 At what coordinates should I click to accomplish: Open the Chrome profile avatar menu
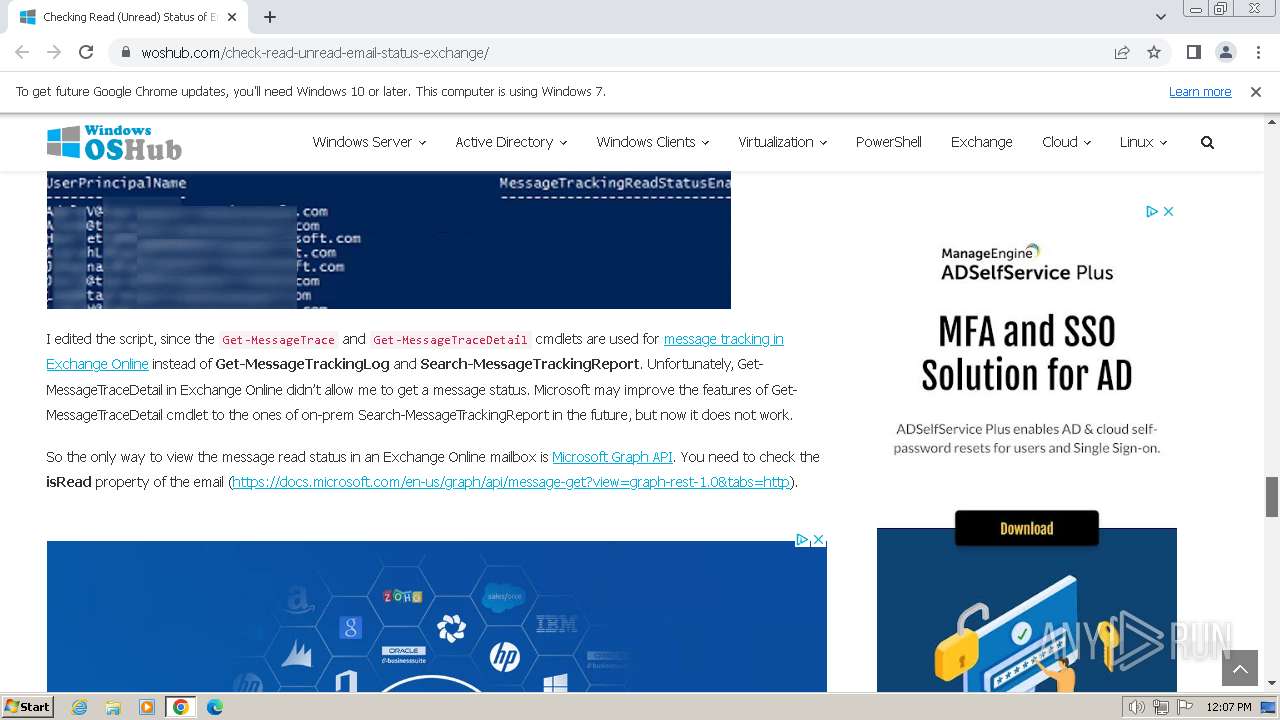(1225, 53)
